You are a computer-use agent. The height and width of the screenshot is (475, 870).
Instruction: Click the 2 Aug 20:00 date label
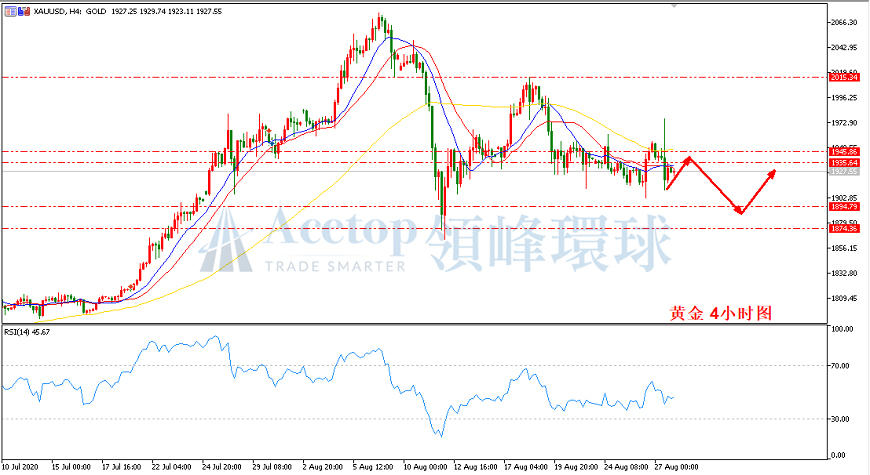click(x=322, y=467)
